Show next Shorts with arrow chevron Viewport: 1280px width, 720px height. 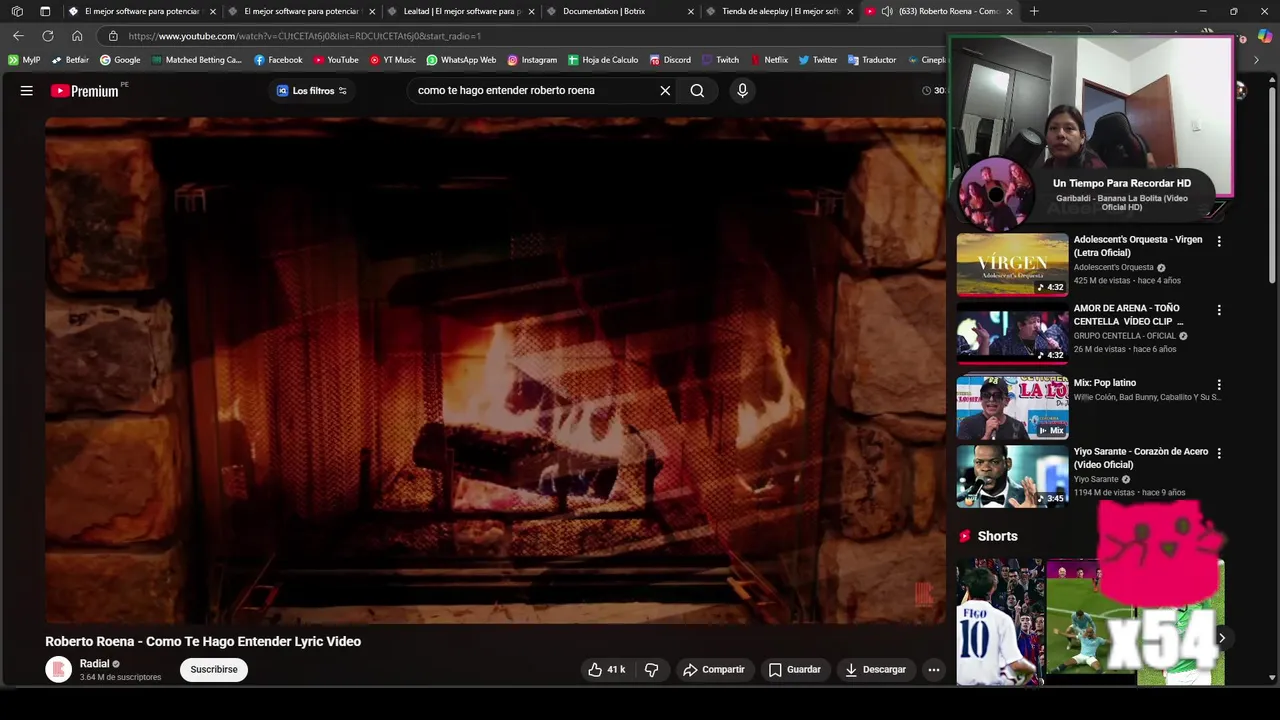[1221, 638]
